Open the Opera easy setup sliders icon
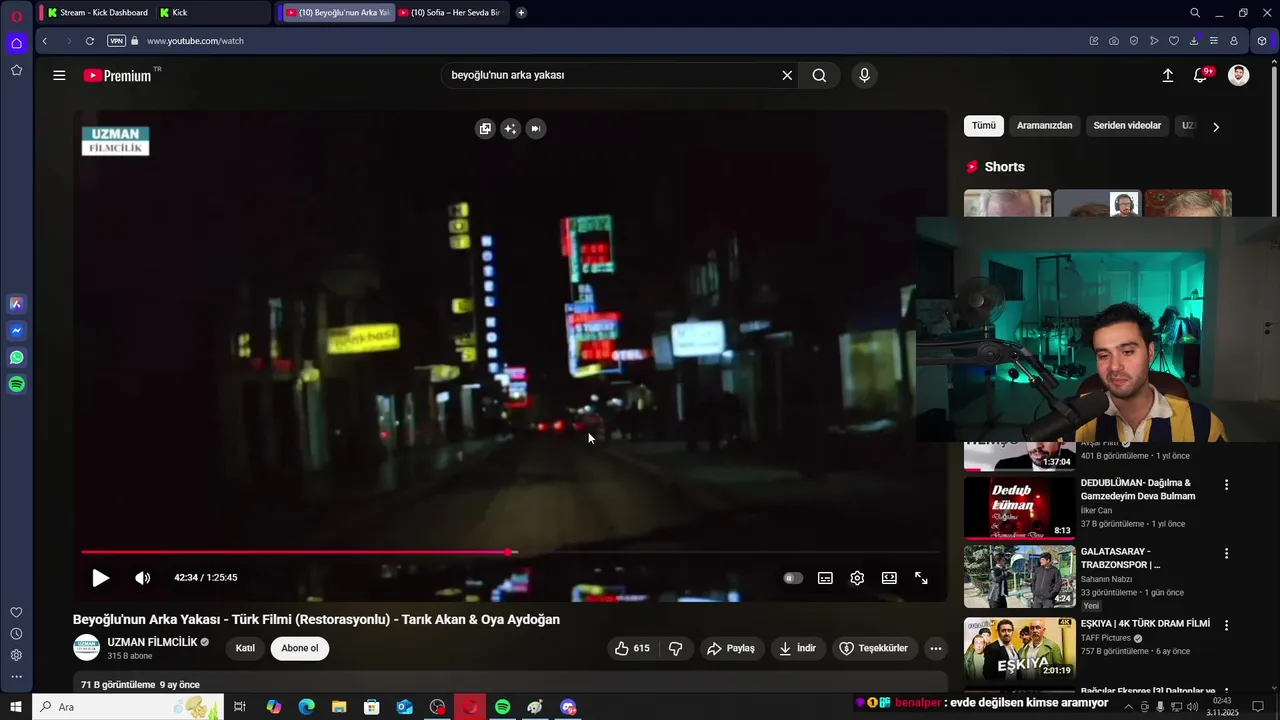 [x=1214, y=41]
